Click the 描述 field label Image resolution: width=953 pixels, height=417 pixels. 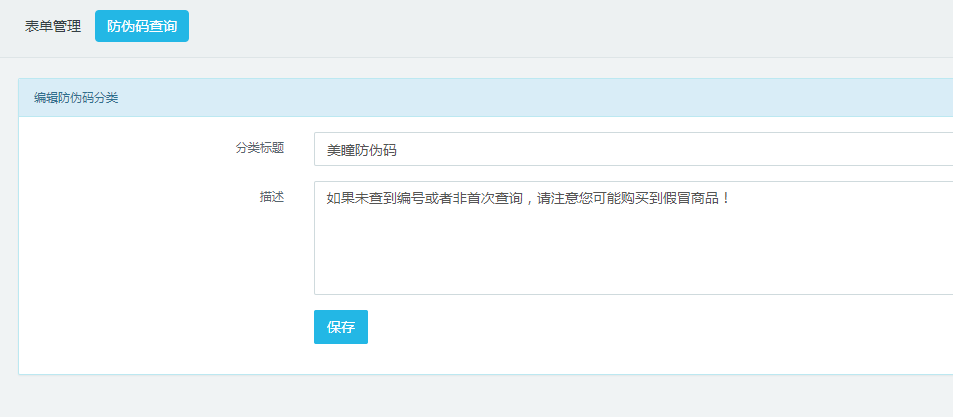[x=271, y=197]
